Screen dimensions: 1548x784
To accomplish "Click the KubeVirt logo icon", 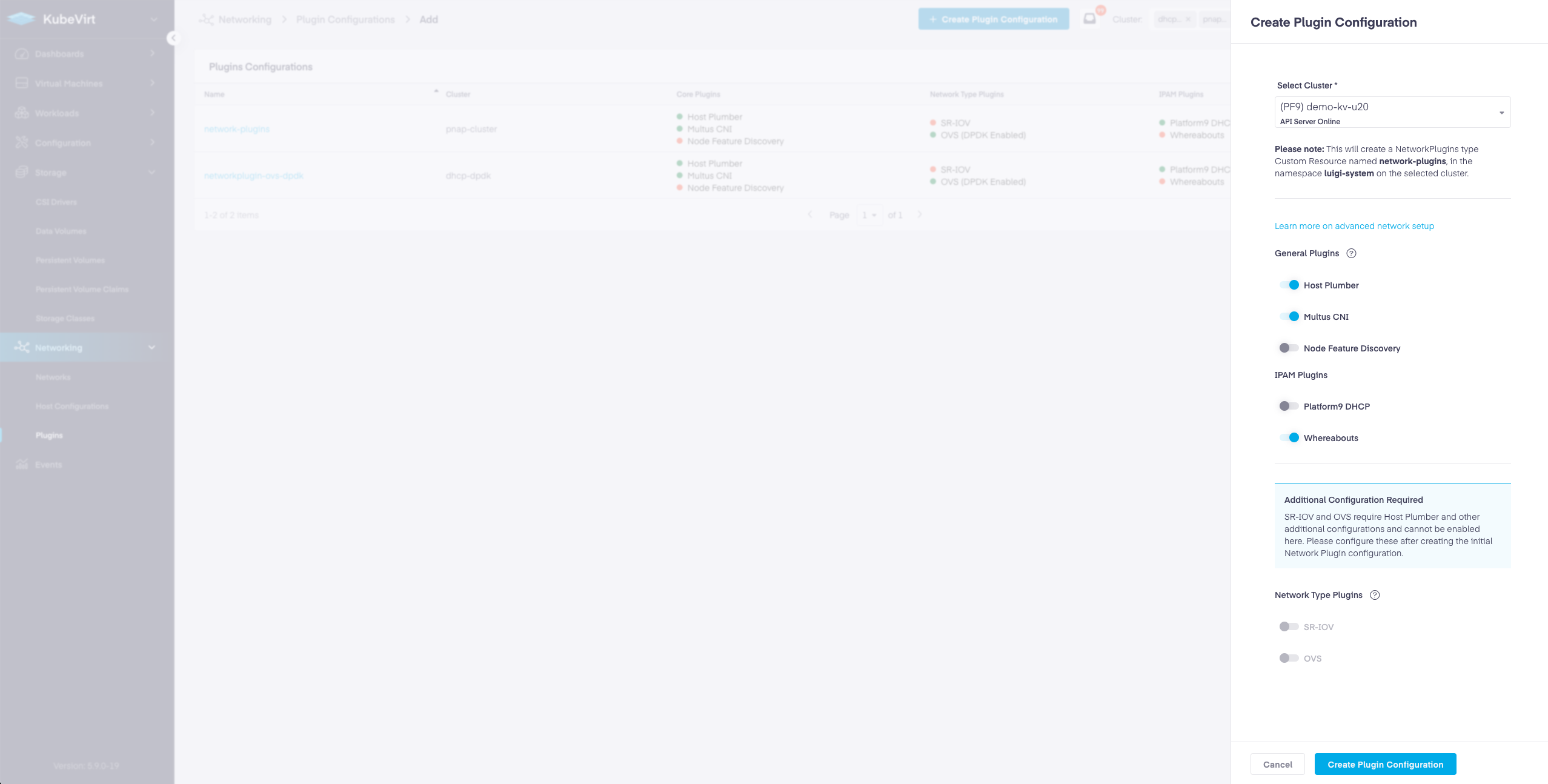I will [21, 19].
